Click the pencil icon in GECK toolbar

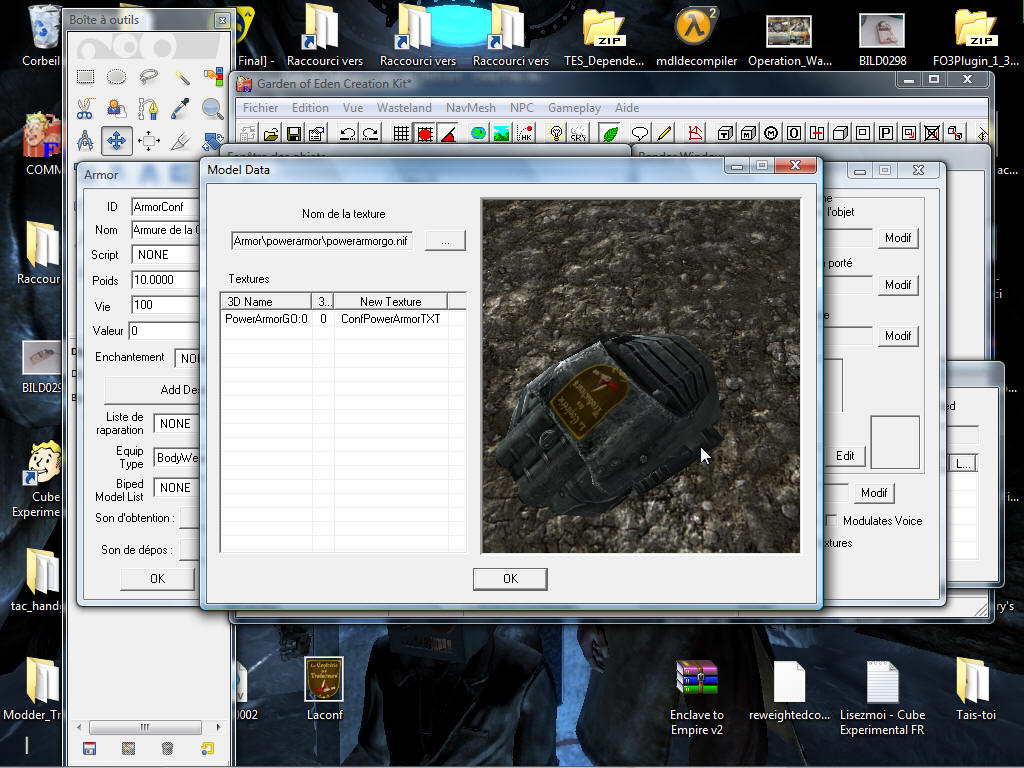(x=664, y=134)
